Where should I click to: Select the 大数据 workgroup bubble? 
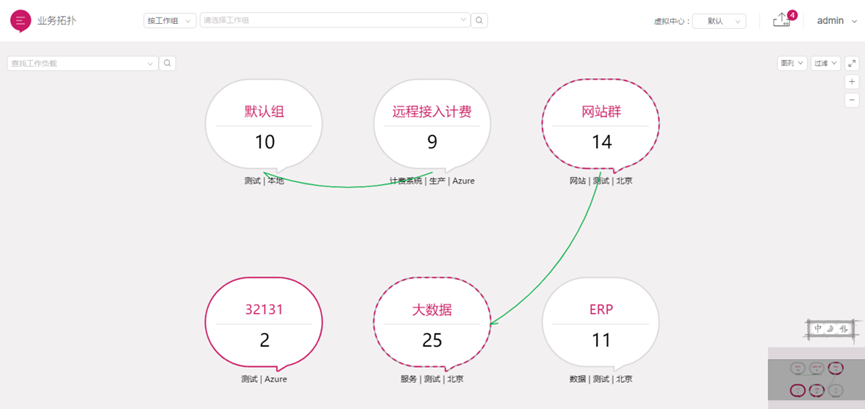click(432, 324)
